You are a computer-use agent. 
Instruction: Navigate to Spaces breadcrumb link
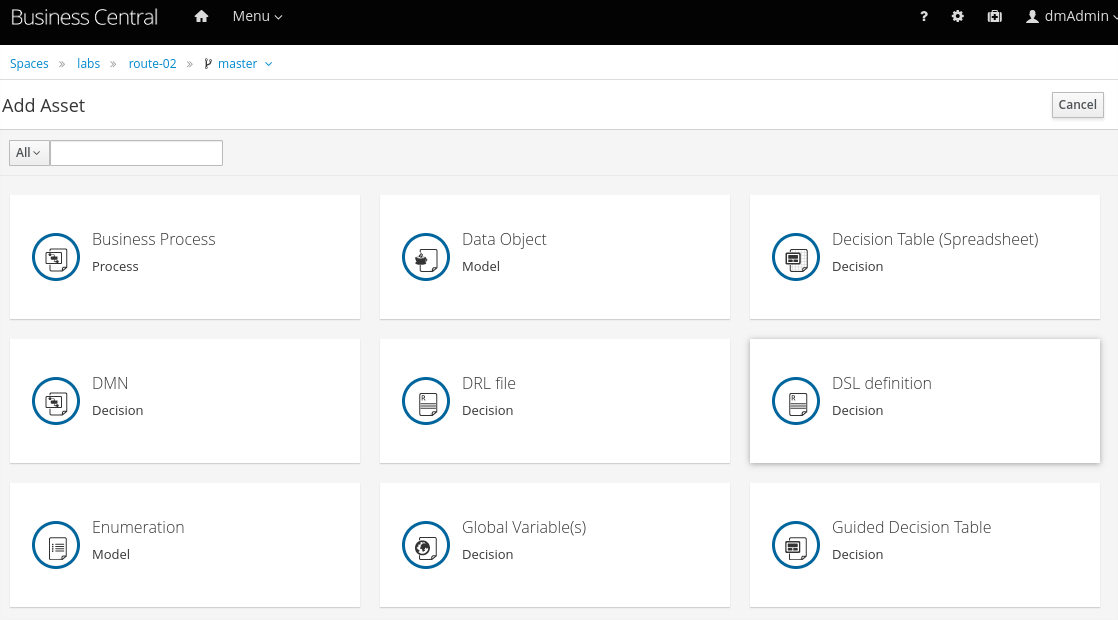(29, 64)
